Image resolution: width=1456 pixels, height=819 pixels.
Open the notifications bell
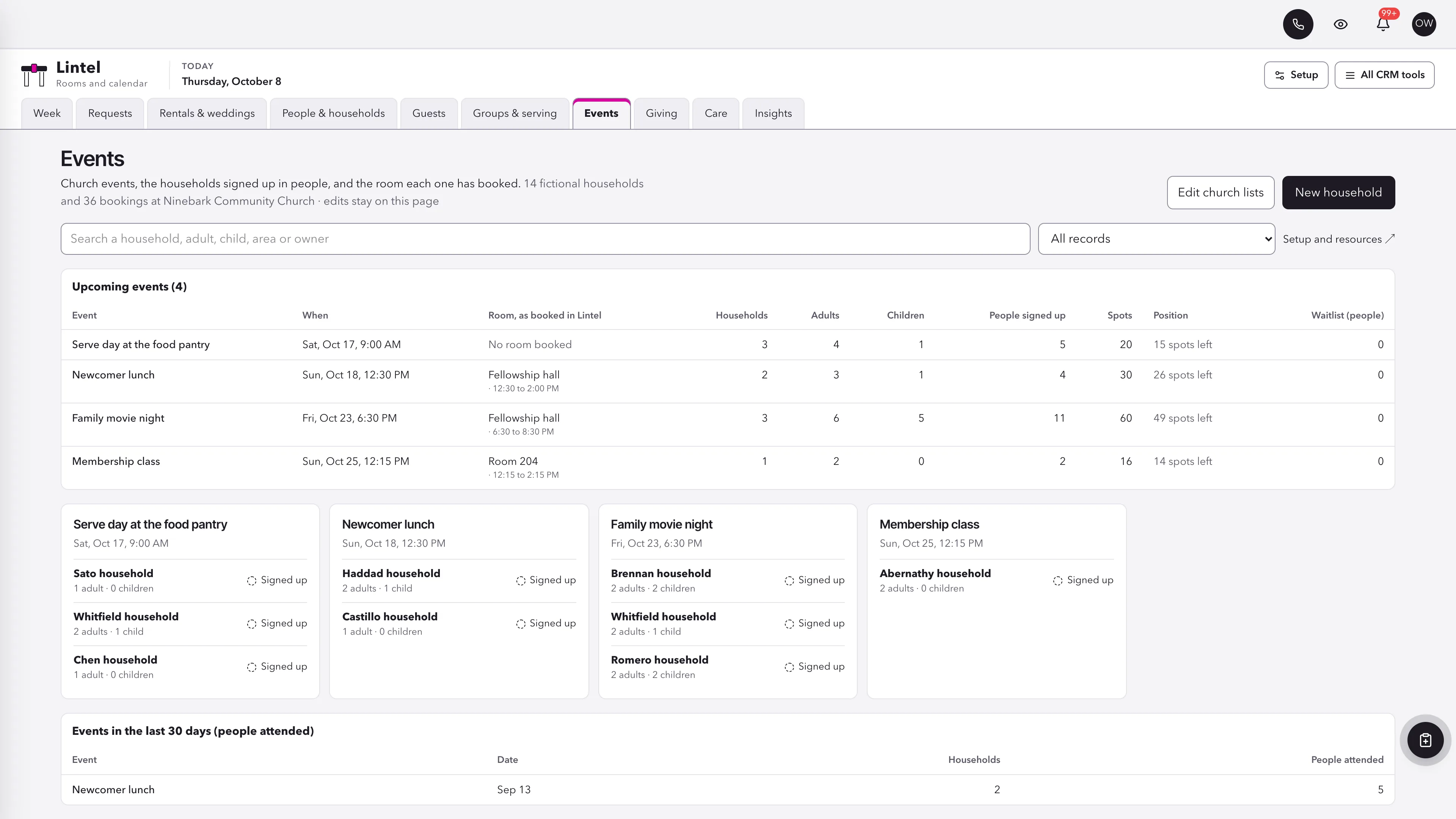(1383, 24)
